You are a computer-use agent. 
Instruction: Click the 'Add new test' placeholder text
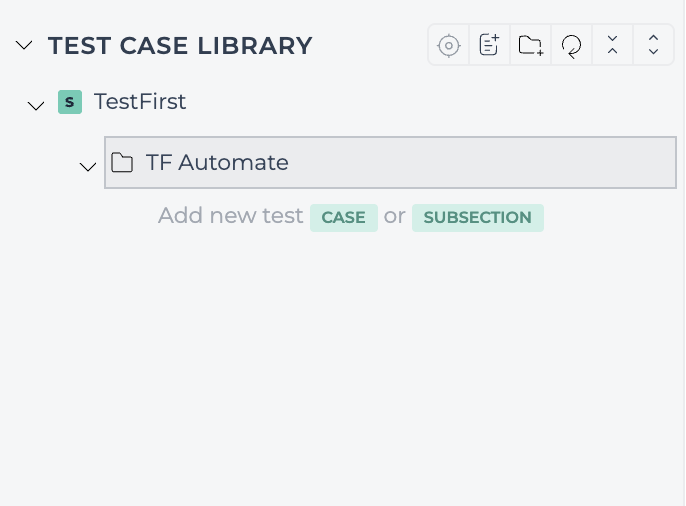231,216
